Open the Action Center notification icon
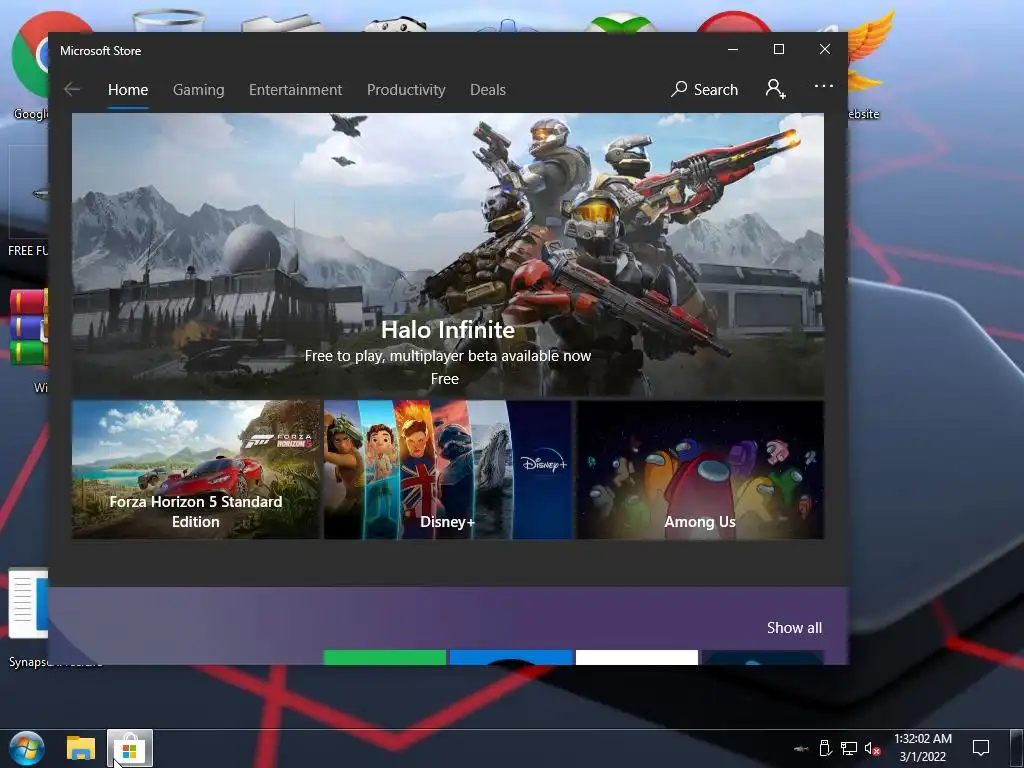Image resolution: width=1024 pixels, height=768 pixels. tap(981, 748)
